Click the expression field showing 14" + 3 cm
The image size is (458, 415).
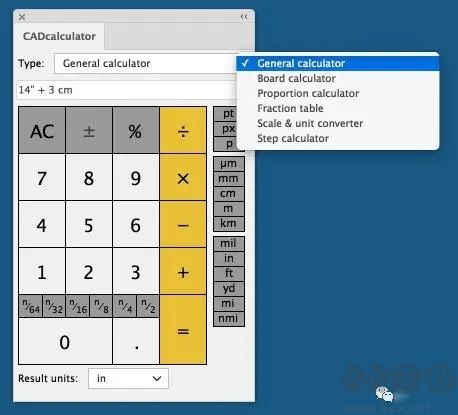pos(127,90)
